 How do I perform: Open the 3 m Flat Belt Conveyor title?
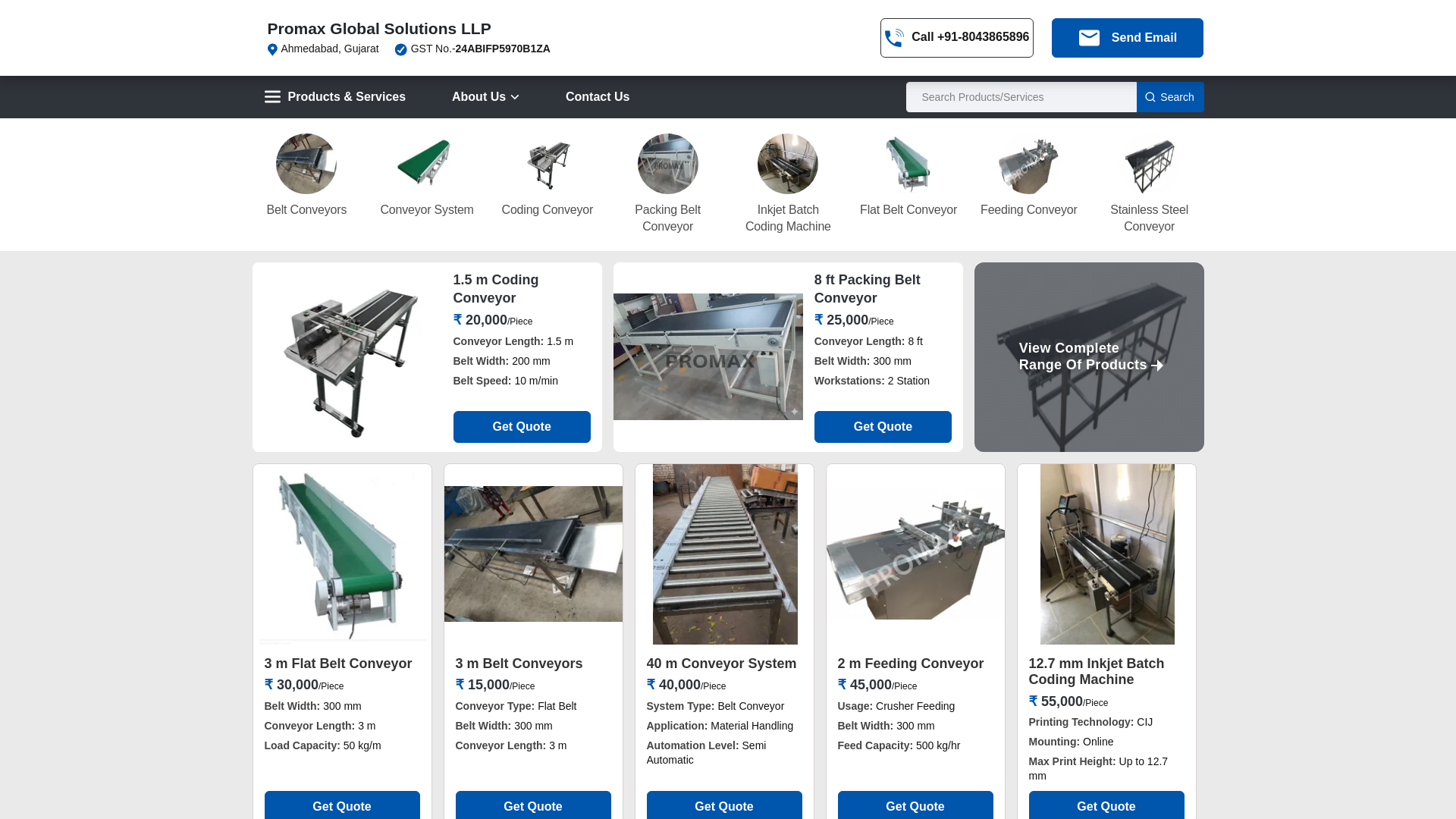[338, 664]
